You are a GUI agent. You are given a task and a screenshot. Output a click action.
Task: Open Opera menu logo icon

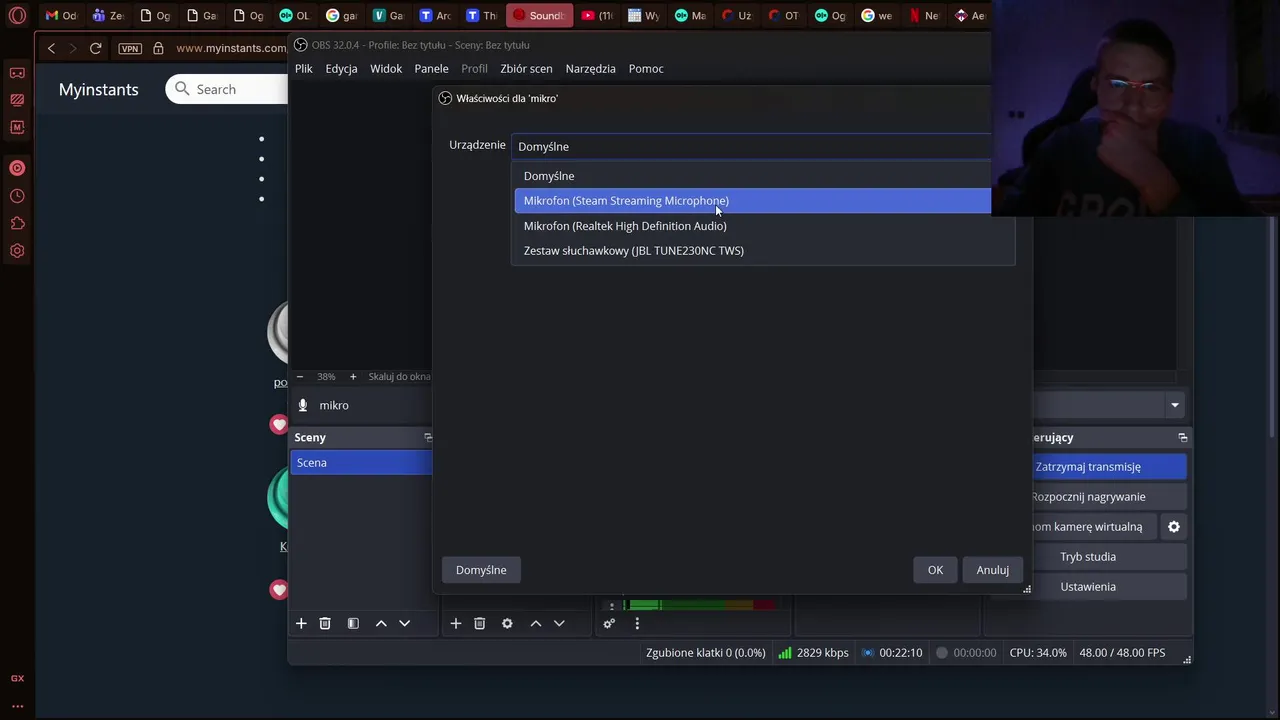tap(17, 15)
